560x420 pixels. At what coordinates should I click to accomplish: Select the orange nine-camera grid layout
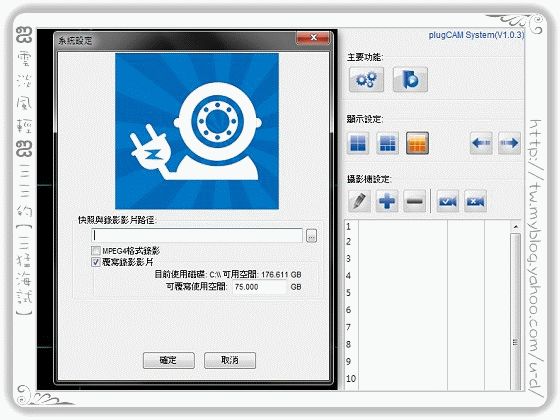417,143
